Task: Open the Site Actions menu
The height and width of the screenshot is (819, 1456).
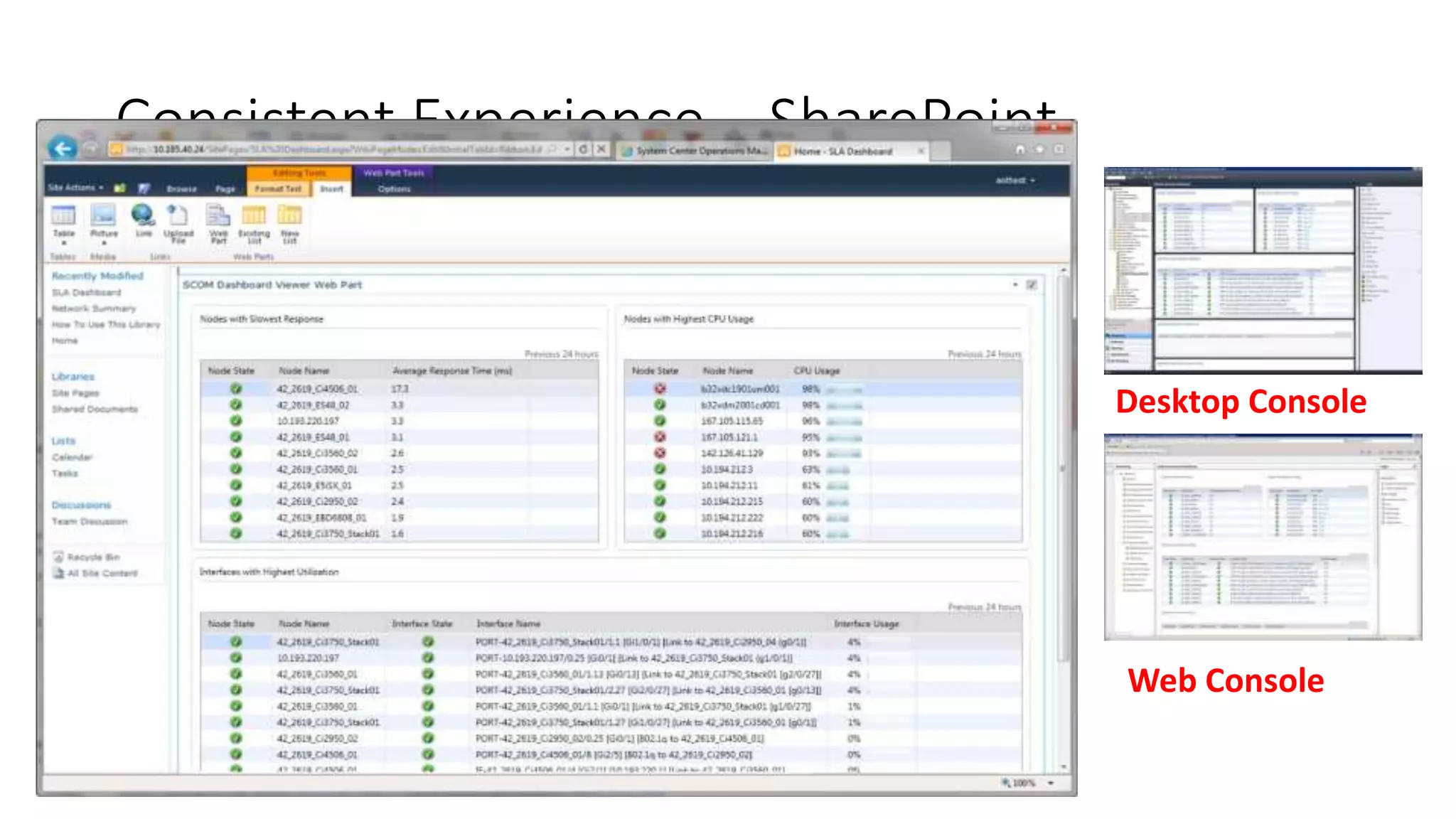Action: click(76, 188)
